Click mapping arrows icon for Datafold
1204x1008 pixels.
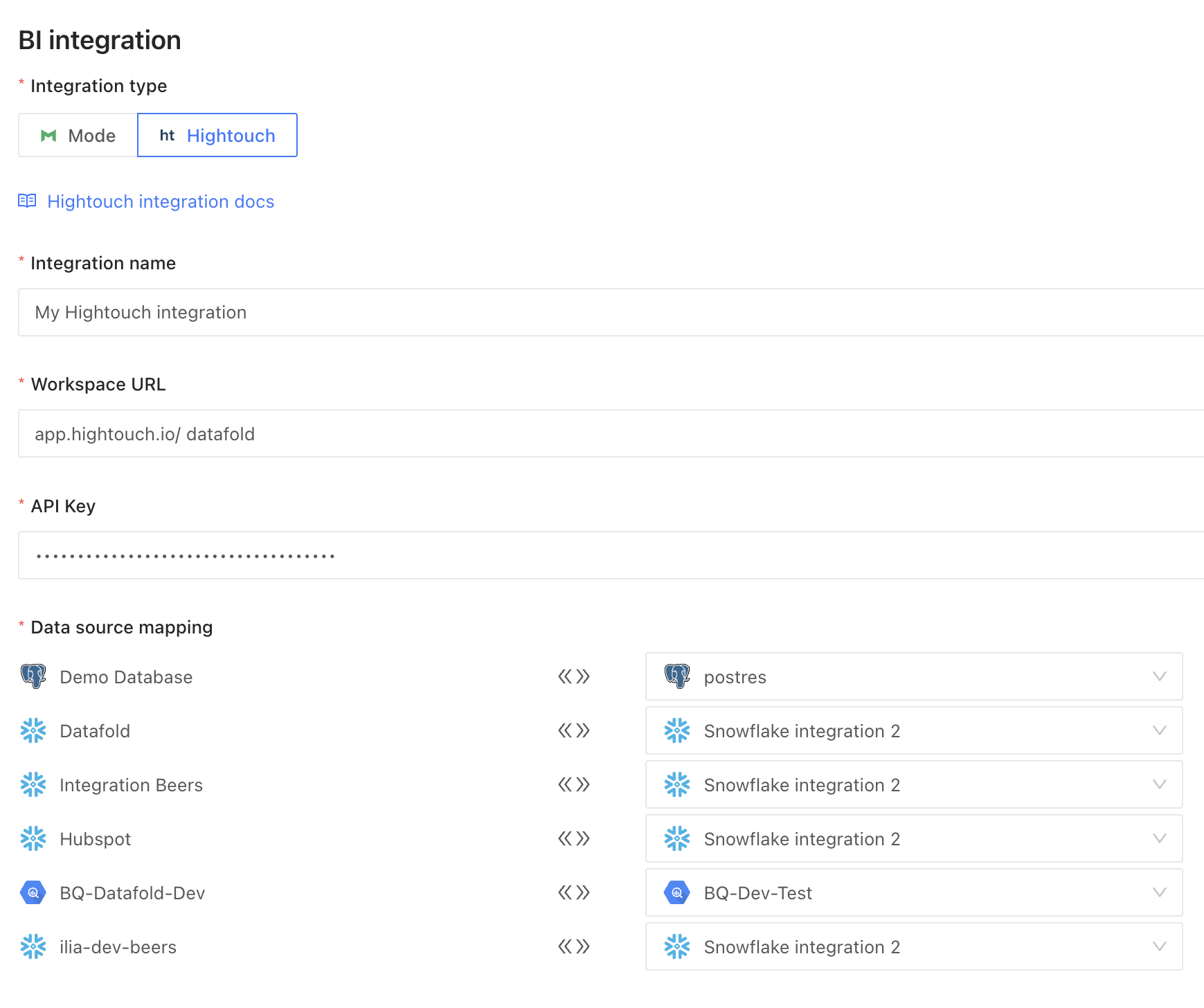click(x=574, y=730)
